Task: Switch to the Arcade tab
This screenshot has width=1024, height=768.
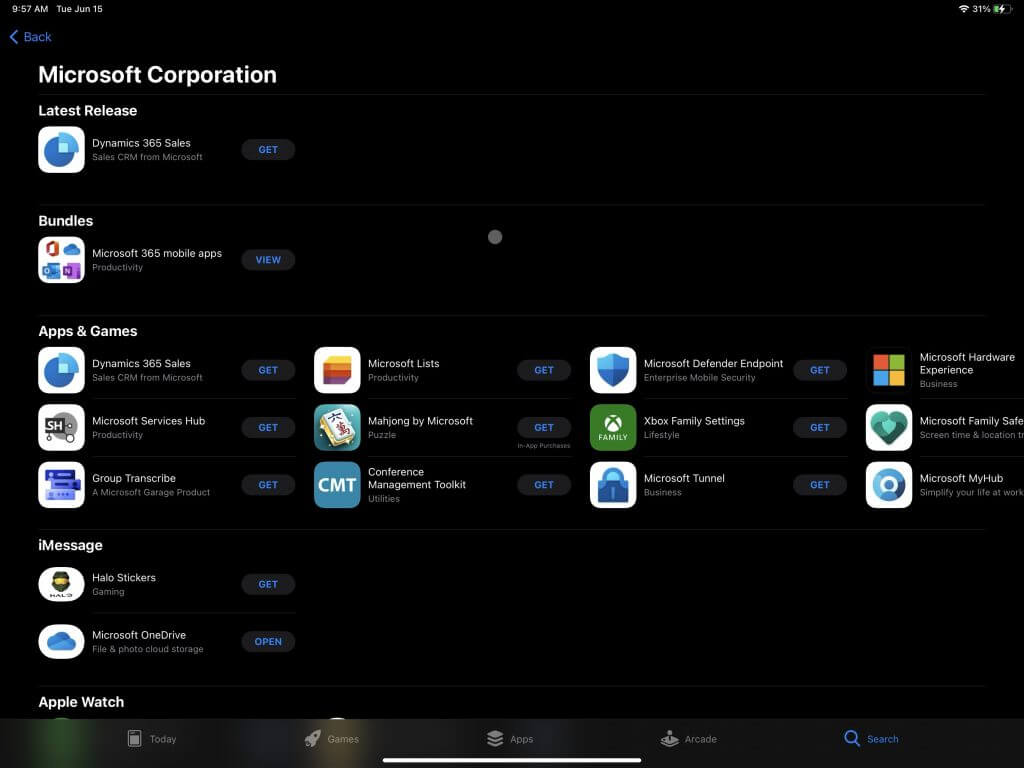Action: point(688,739)
